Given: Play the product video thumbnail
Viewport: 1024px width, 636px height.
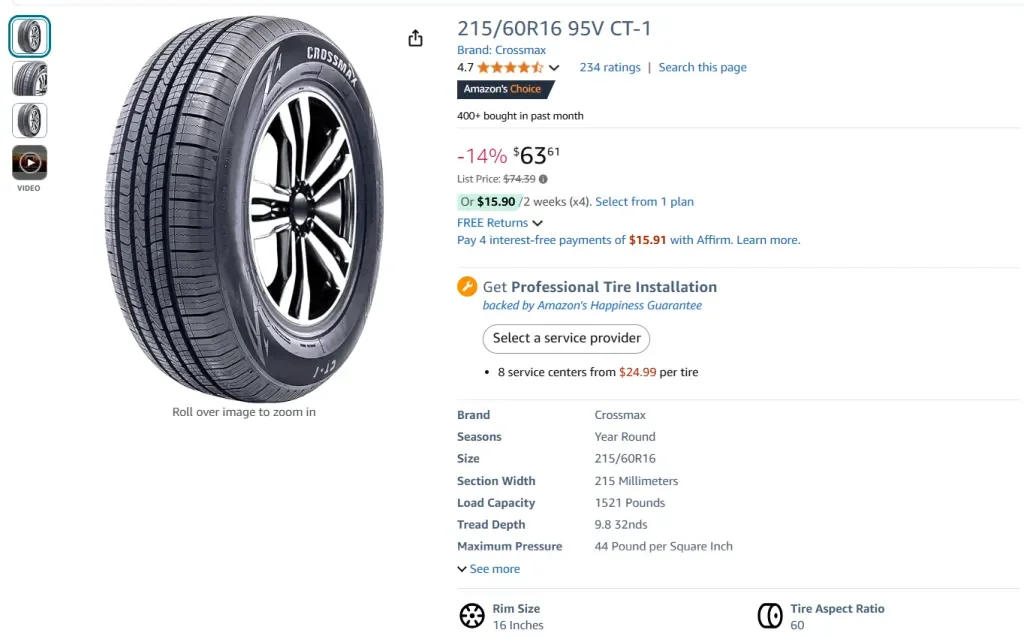Looking at the screenshot, I should (x=30, y=162).
